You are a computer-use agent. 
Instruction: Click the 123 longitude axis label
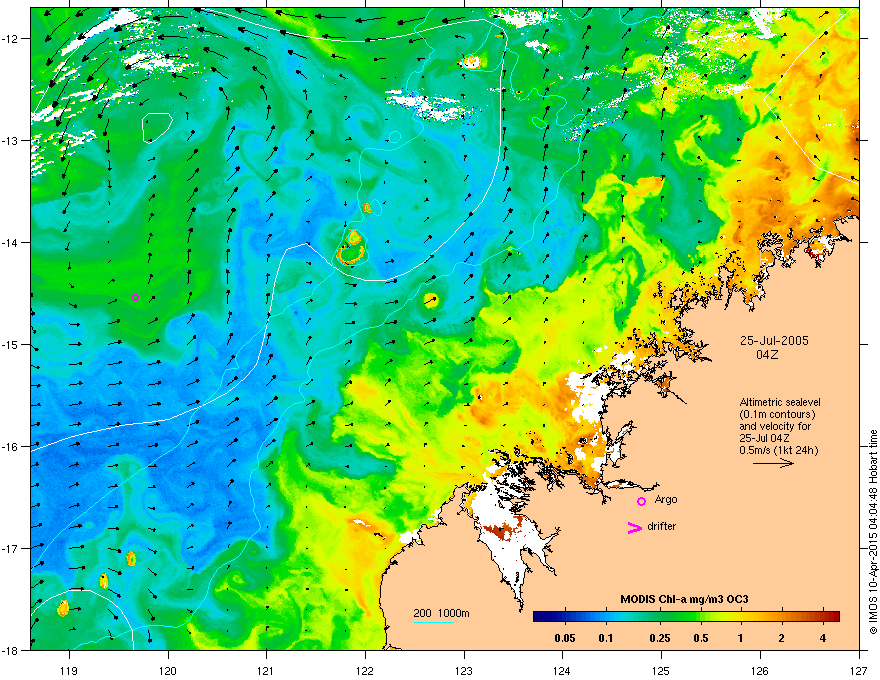(464, 671)
